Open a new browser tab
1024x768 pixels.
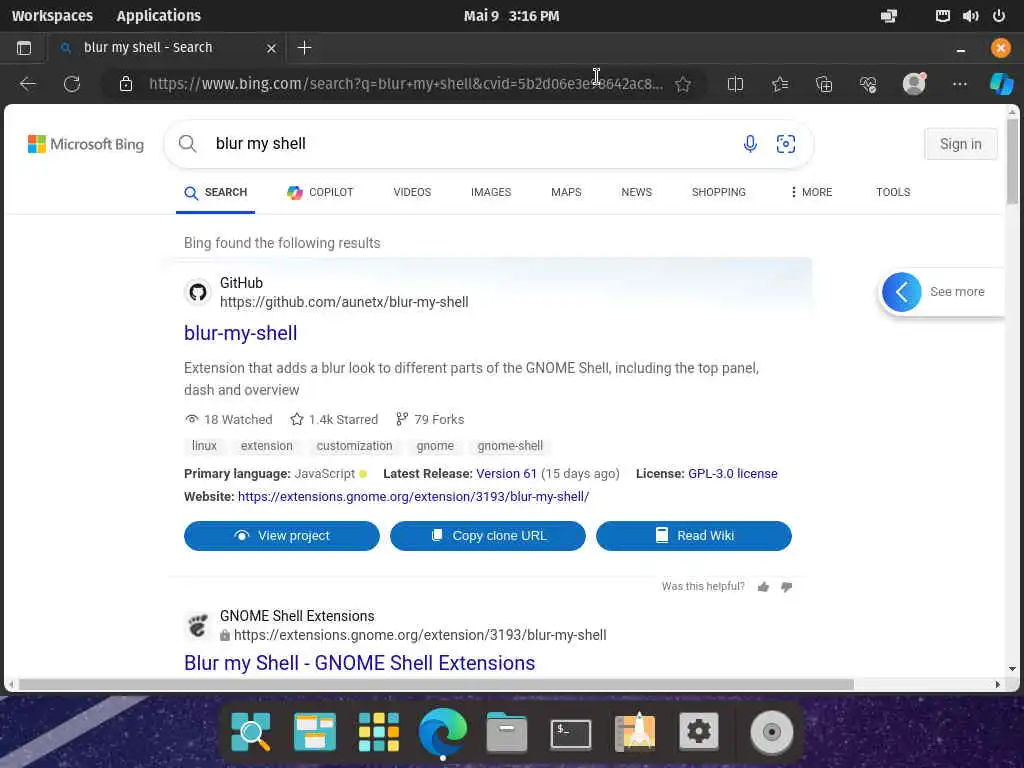(x=304, y=48)
